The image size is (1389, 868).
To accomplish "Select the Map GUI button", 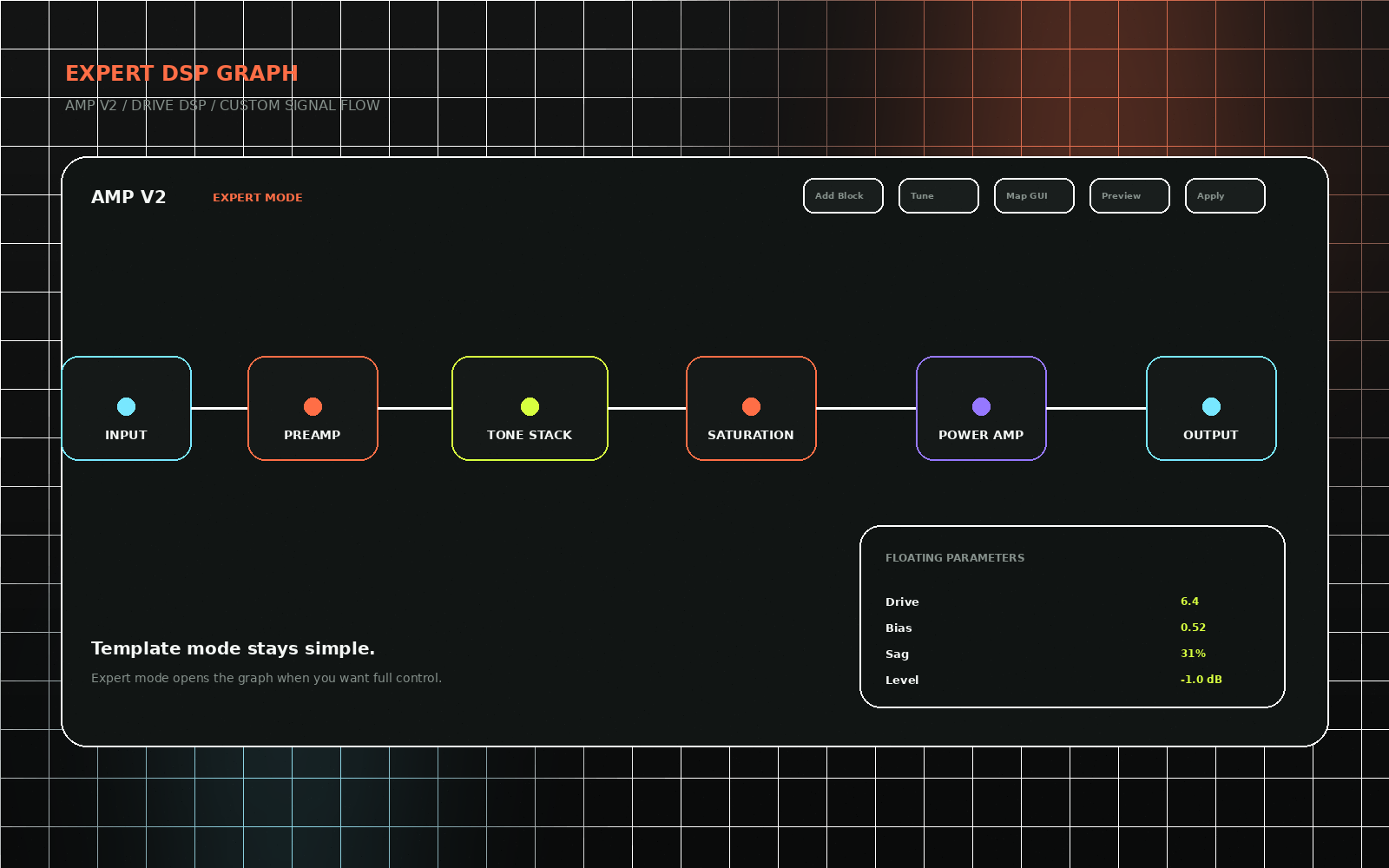I will [x=1034, y=195].
